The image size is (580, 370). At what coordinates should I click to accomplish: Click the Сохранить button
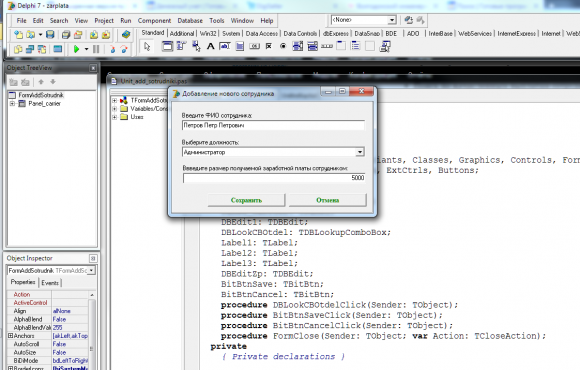click(x=246, y=200)
